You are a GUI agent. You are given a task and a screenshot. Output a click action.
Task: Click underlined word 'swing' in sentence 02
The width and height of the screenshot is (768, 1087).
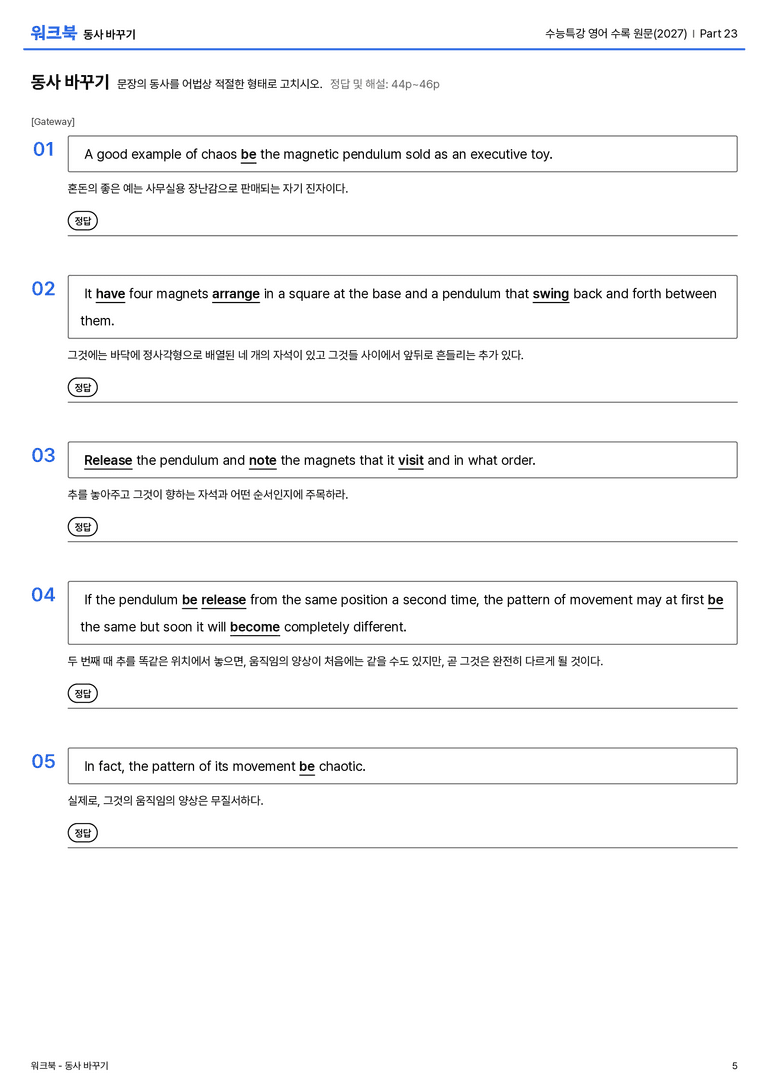click(551, 294)
